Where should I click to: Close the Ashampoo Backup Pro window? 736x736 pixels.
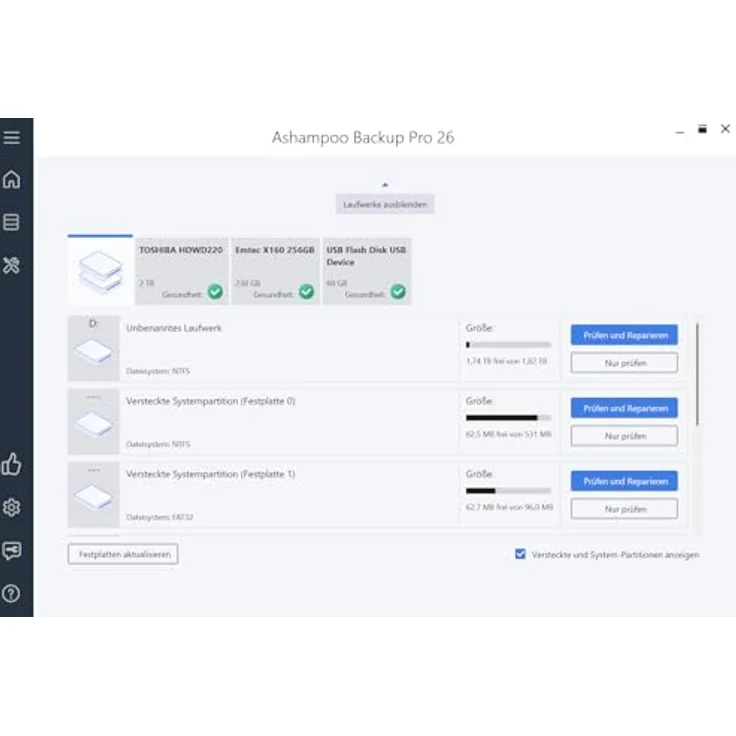pos(725,129)
